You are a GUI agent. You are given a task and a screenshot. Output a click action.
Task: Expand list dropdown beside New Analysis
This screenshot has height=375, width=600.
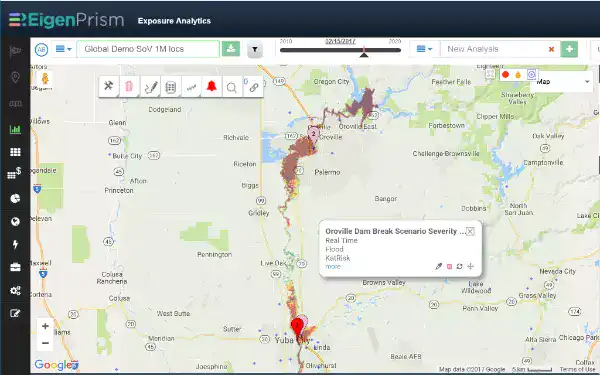click(424, 49)
